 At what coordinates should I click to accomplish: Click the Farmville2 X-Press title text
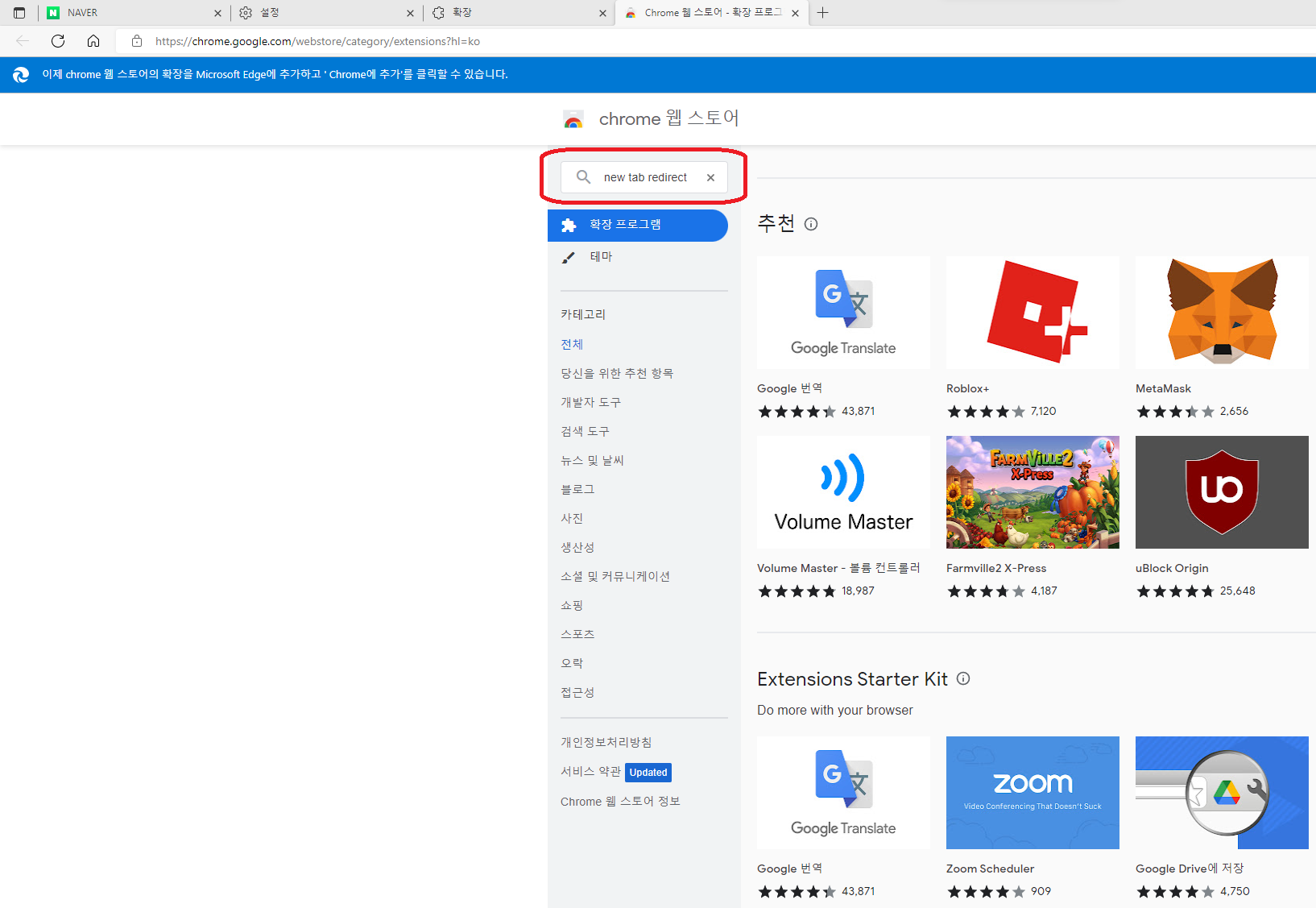[x=996, y=568]
